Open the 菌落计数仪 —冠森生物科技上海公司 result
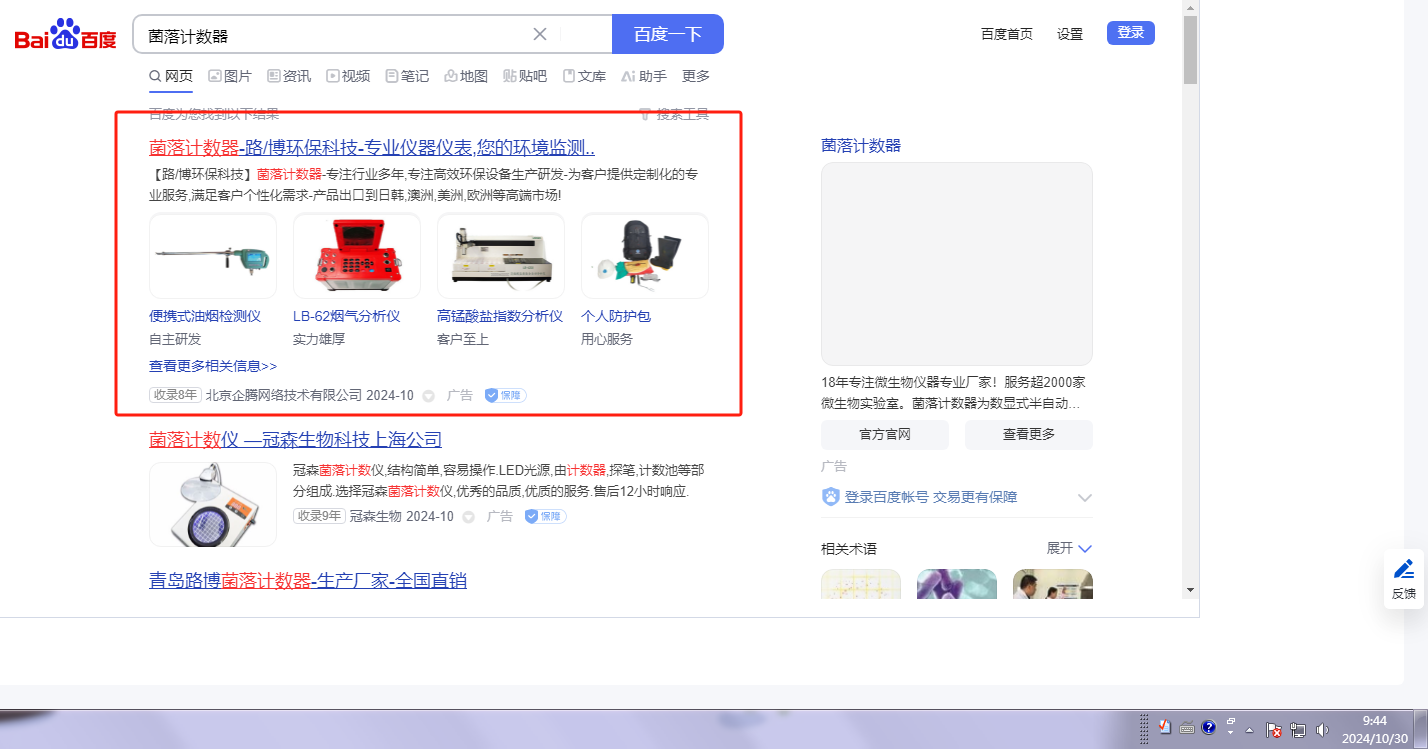 click(295, 440)
